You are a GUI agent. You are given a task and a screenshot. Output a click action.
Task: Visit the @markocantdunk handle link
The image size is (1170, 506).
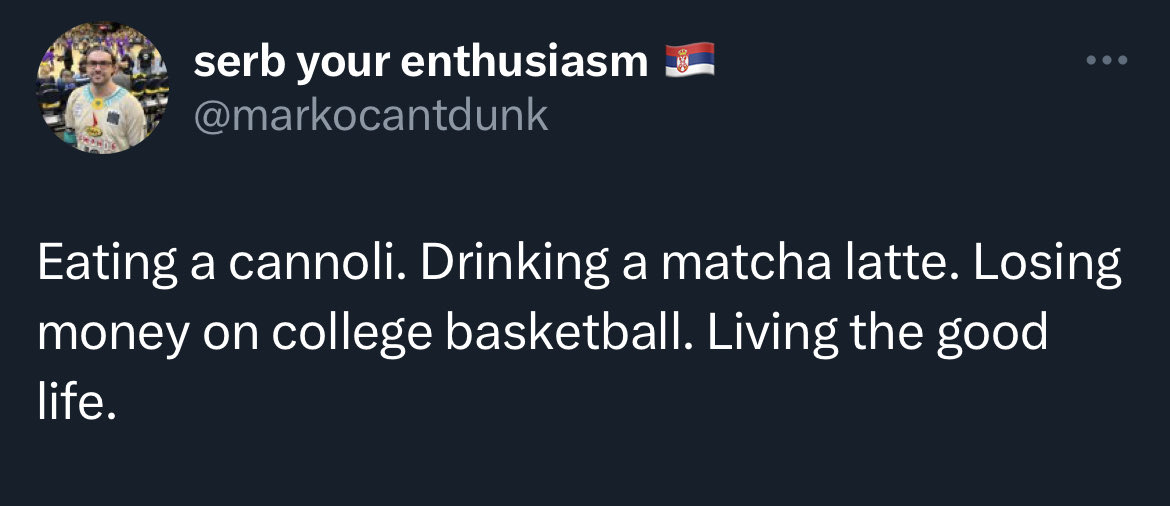[371, 116]
